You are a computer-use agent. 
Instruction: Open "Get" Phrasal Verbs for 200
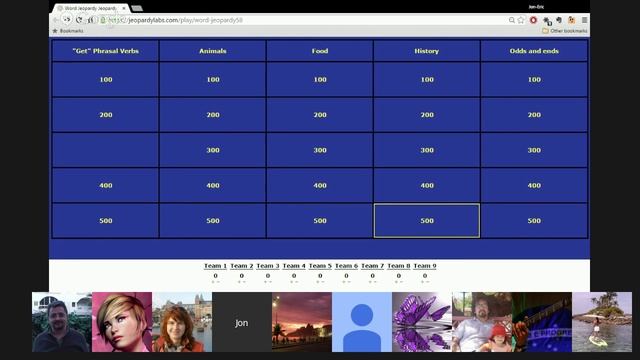click(105, 115)
